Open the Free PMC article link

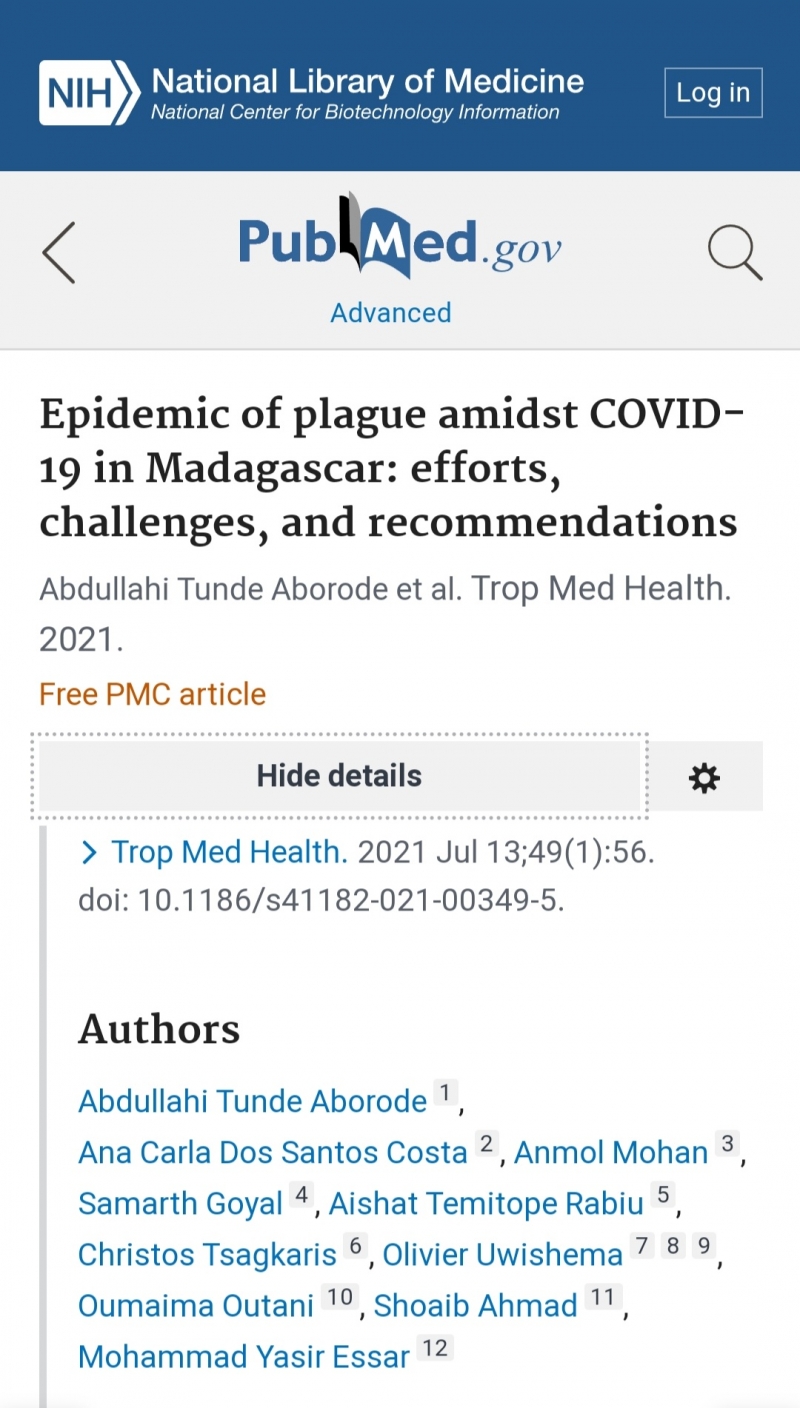click(152, 693)
